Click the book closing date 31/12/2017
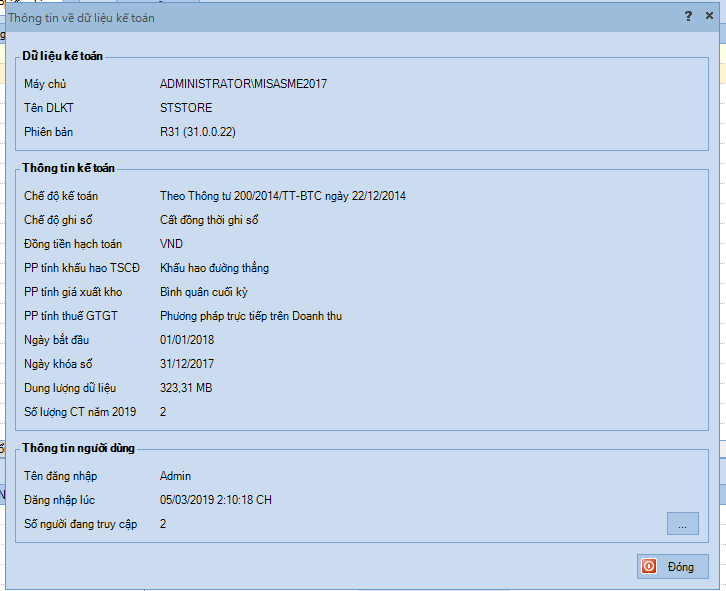 click(187, 364)
